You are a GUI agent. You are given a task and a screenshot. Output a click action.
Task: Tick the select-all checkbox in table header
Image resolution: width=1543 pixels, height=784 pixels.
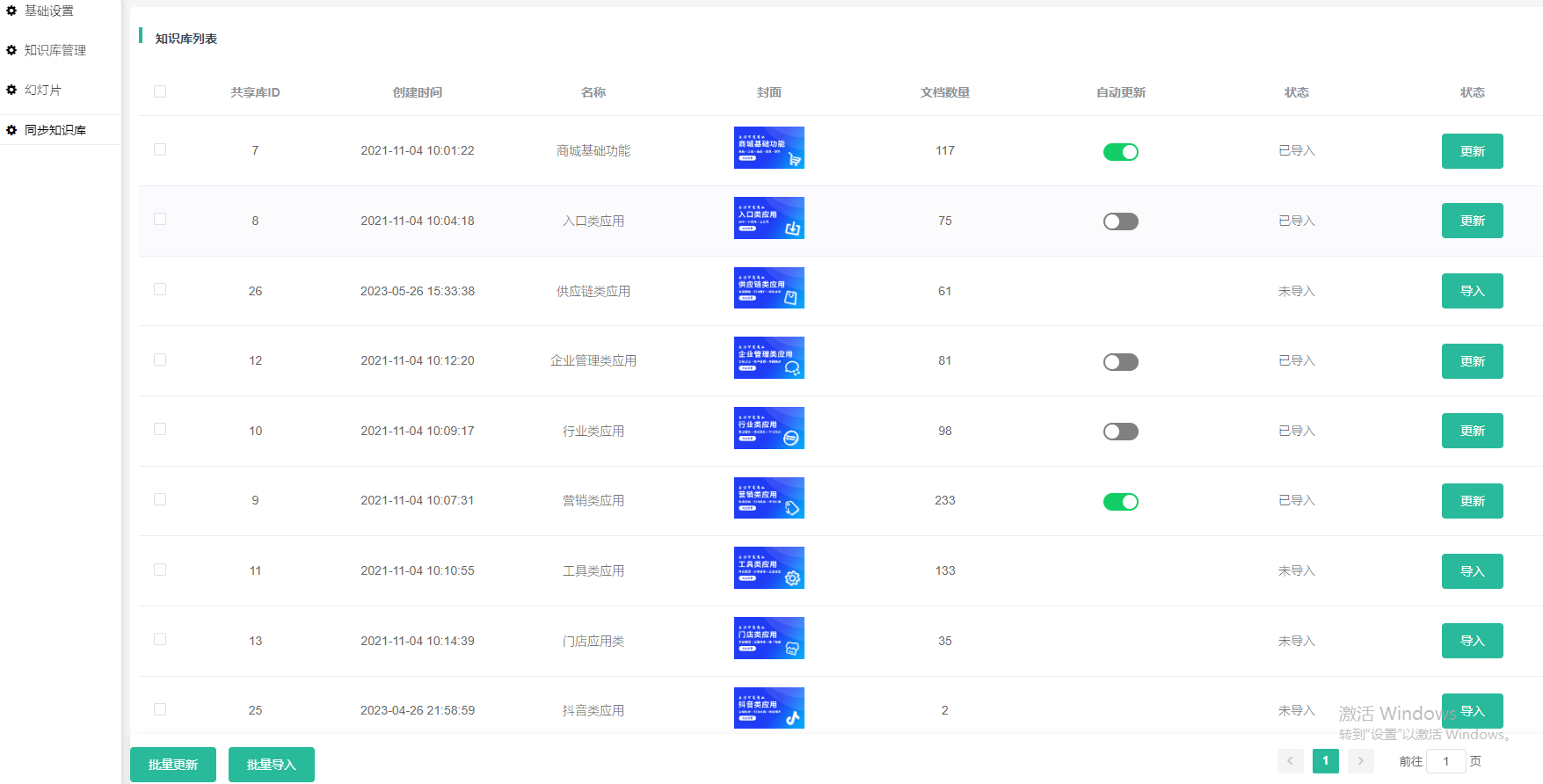[x=160, y=91]
